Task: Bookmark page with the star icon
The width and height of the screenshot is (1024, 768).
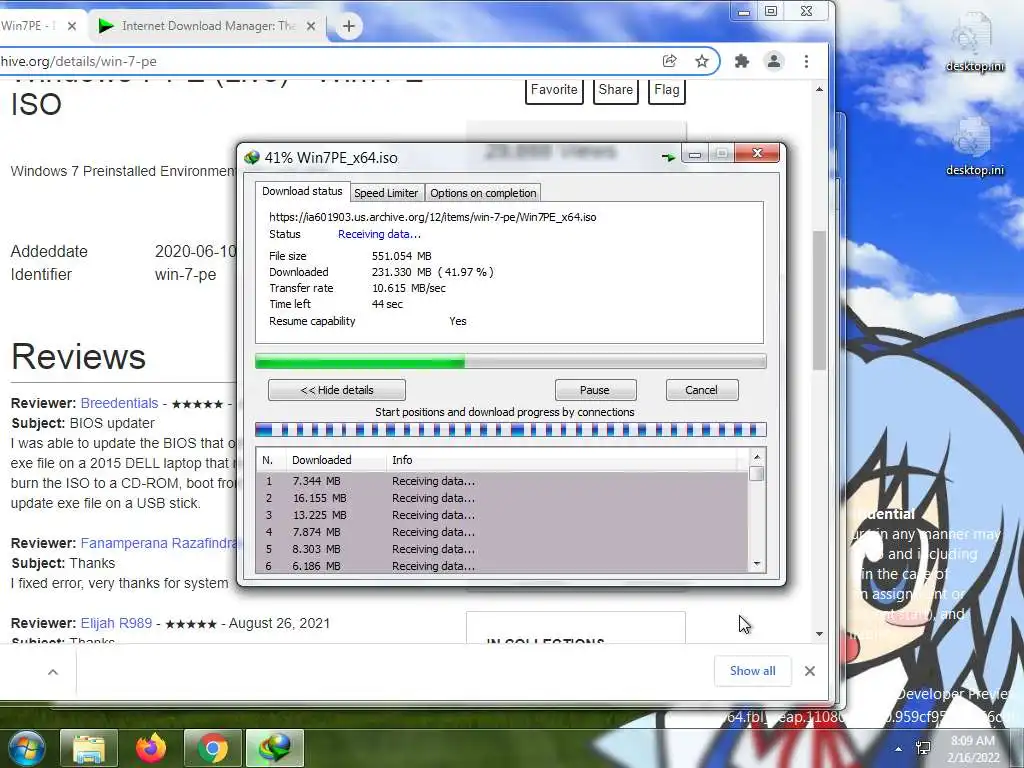Action: pyautogui.click(x=701, y=61)
